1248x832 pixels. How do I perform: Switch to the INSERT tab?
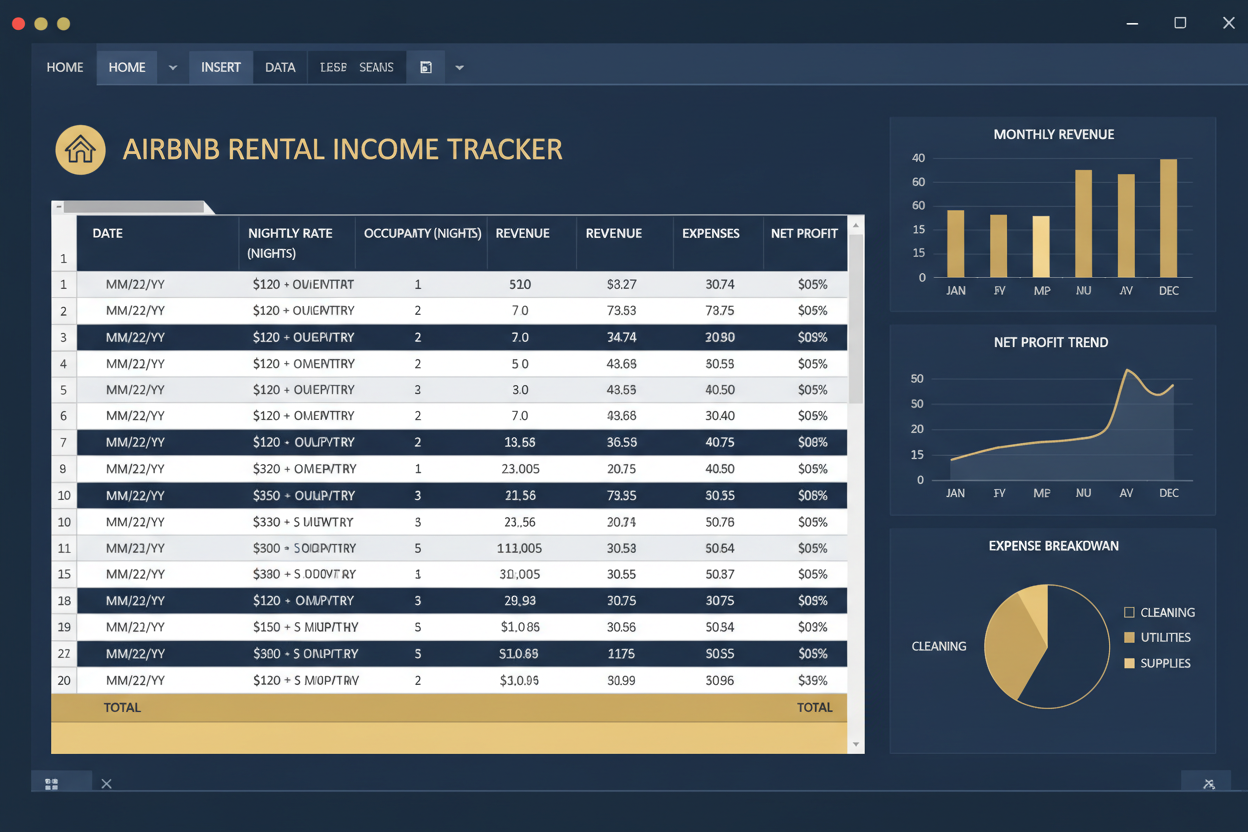point(221,67)
